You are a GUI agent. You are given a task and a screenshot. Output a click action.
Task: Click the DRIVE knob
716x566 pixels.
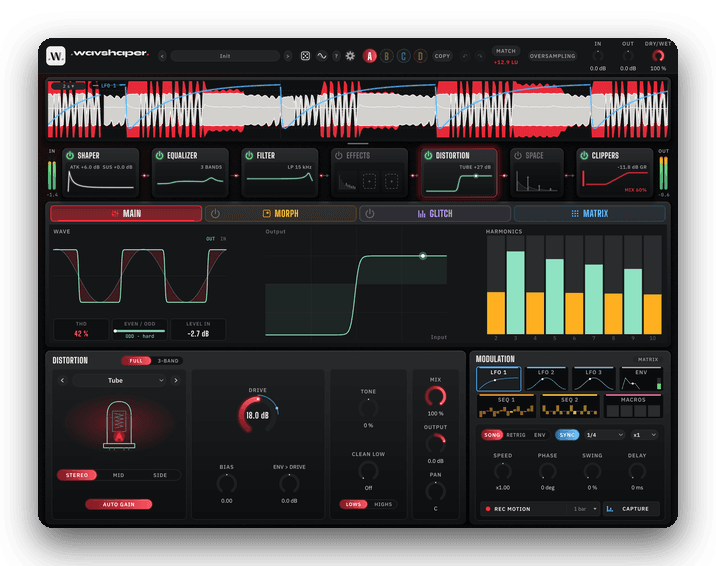point(258,415)
